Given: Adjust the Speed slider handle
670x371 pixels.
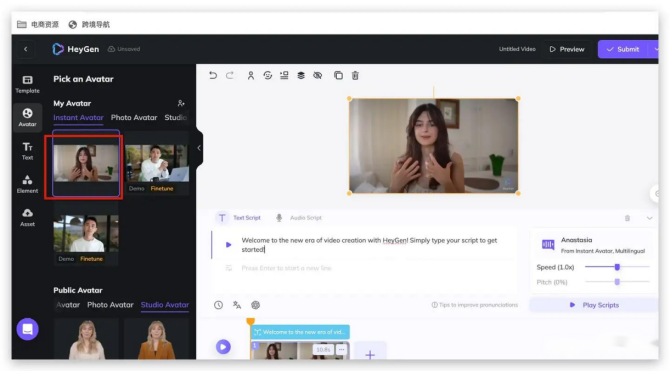Looking at the screenshot, I should coord(617,267).
